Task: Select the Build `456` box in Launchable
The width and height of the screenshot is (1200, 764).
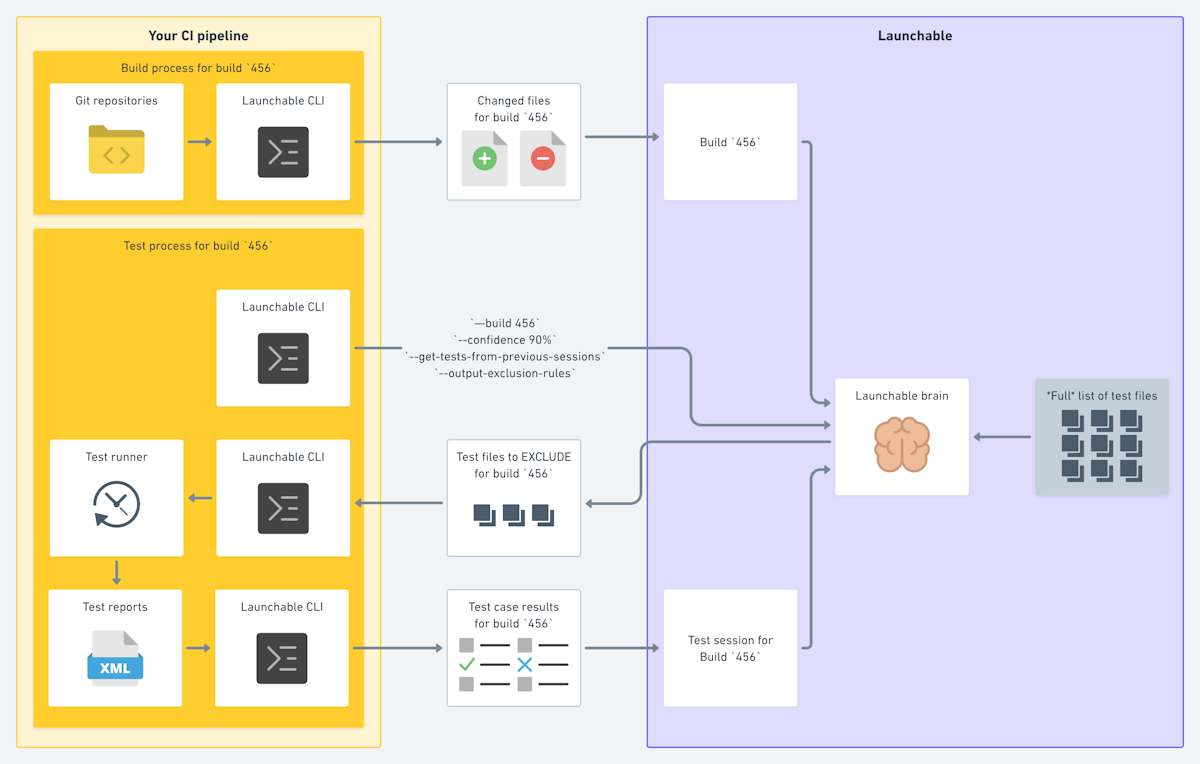Action: (730, 142)
